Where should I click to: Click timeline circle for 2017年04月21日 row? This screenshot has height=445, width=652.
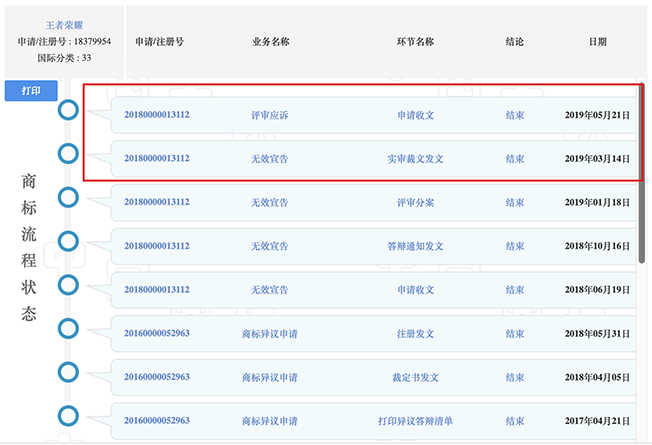click(x=68, y=415)
